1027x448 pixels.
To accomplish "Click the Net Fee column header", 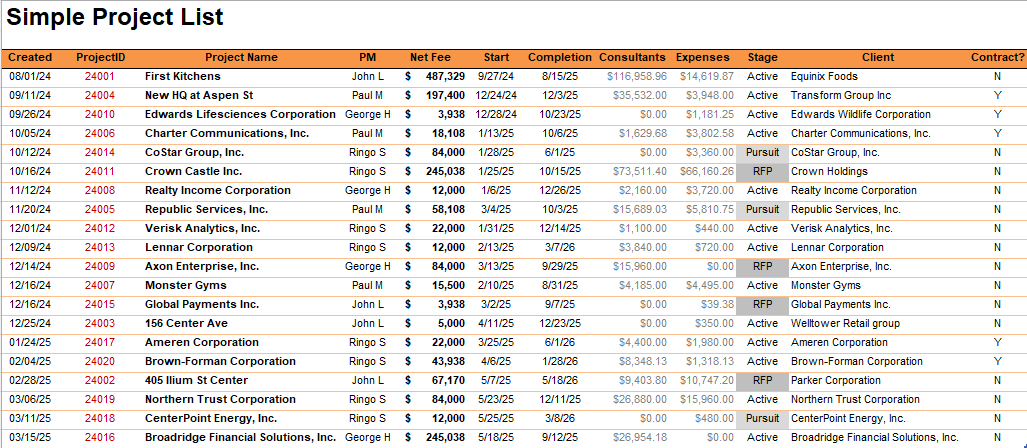I will [430, 58].
